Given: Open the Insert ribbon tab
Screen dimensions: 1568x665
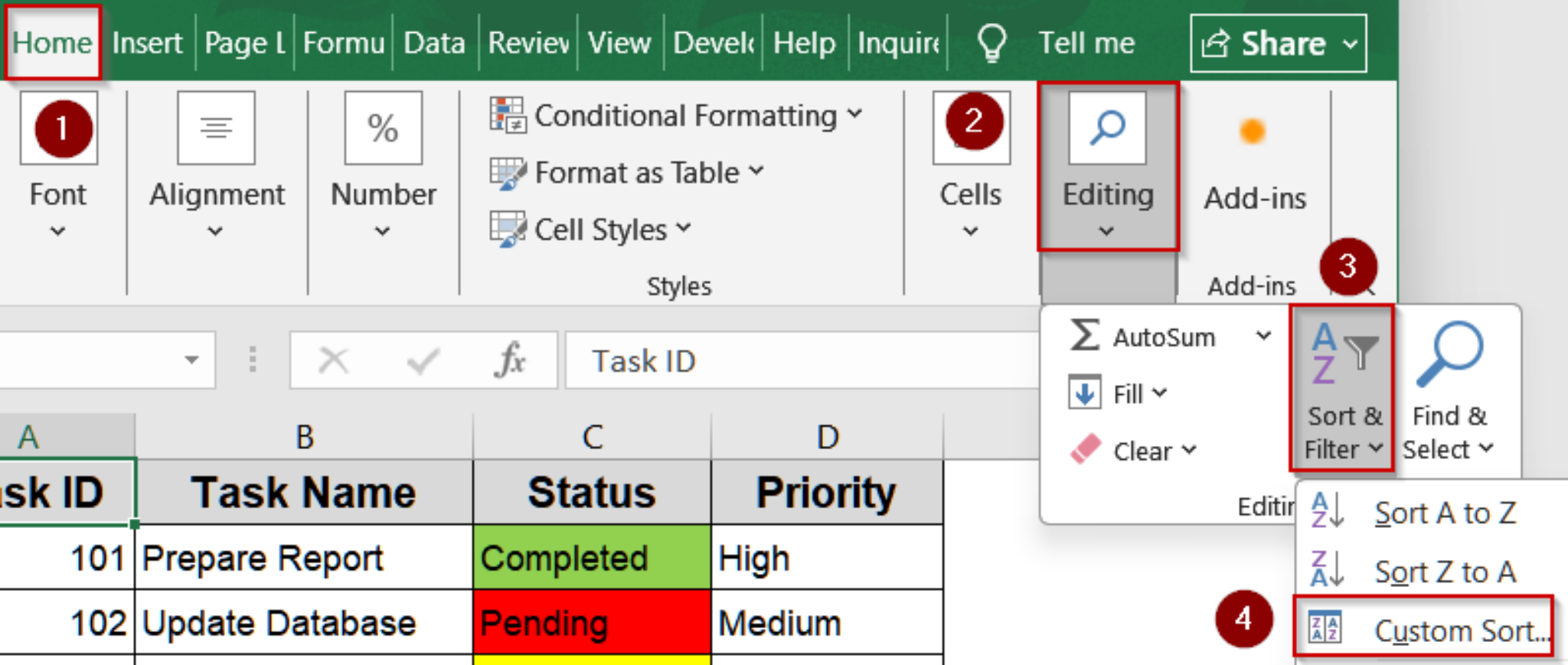Looking at the screenshot, I should (x=147, y=43).
